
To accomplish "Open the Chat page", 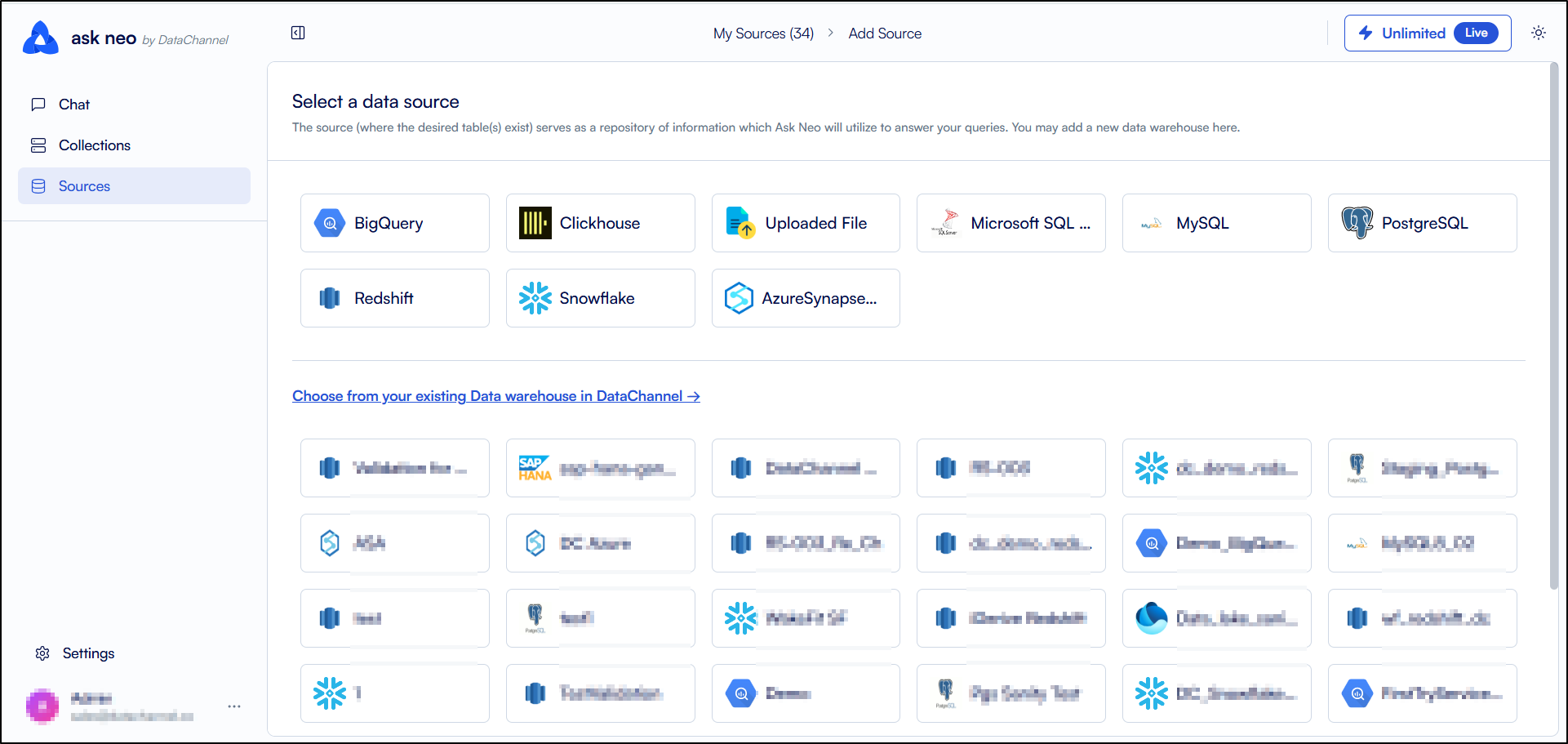I will [x=134, y=105].
